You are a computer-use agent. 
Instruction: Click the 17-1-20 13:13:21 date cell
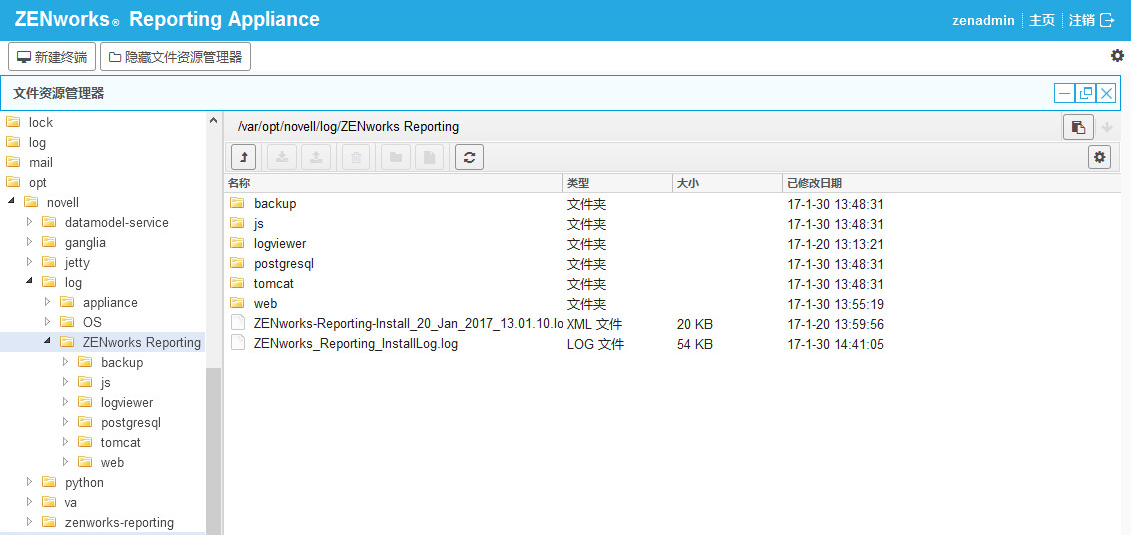[835, 244]
